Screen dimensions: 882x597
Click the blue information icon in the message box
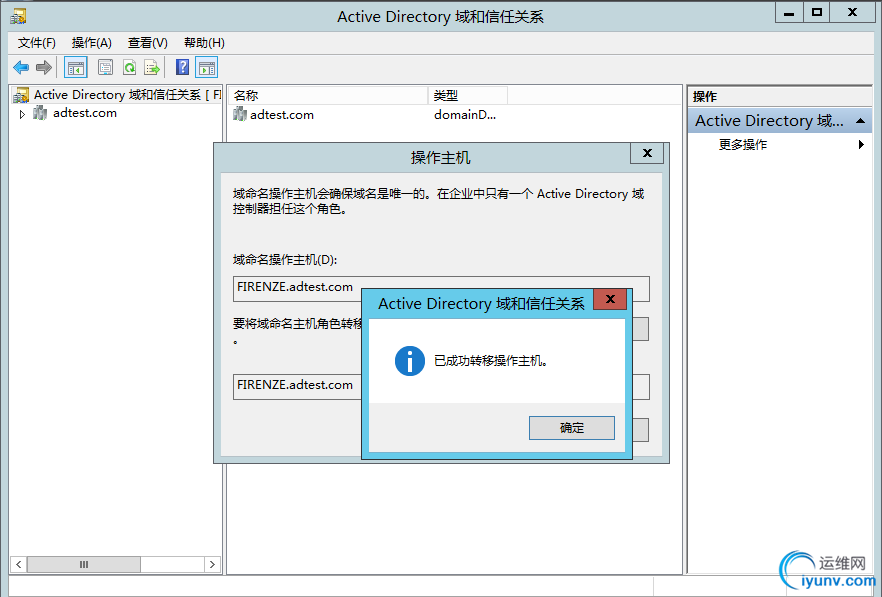pos(410,361)
